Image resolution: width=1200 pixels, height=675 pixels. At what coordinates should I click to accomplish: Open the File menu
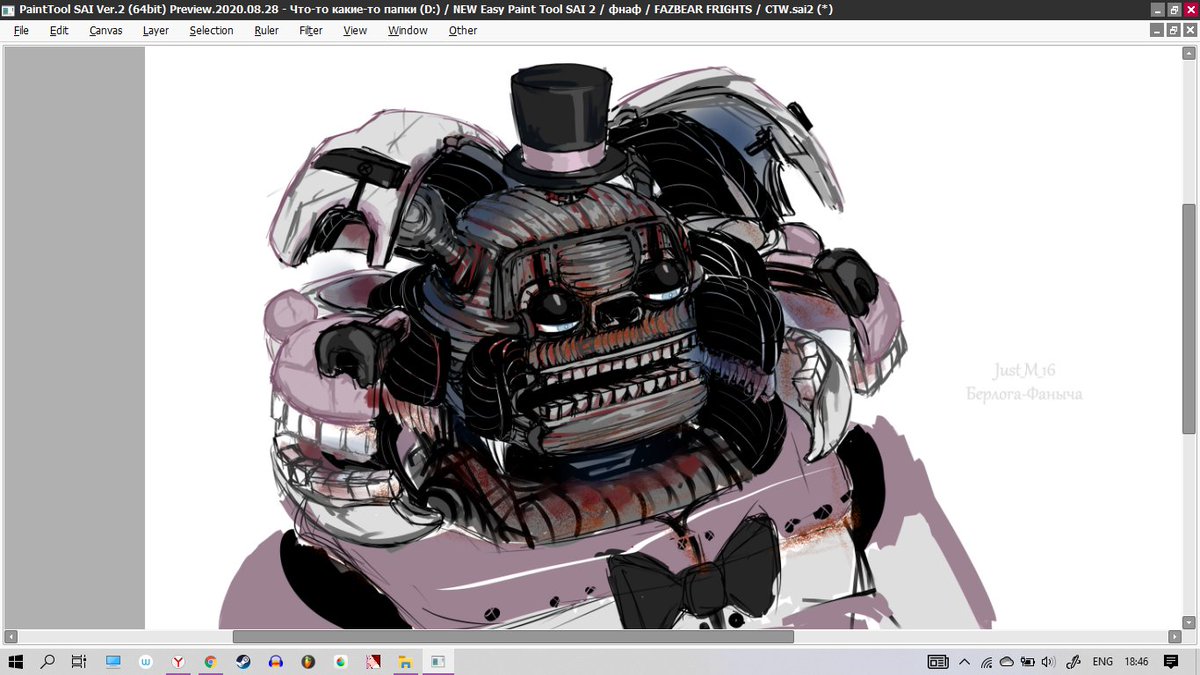coord(21,30)
